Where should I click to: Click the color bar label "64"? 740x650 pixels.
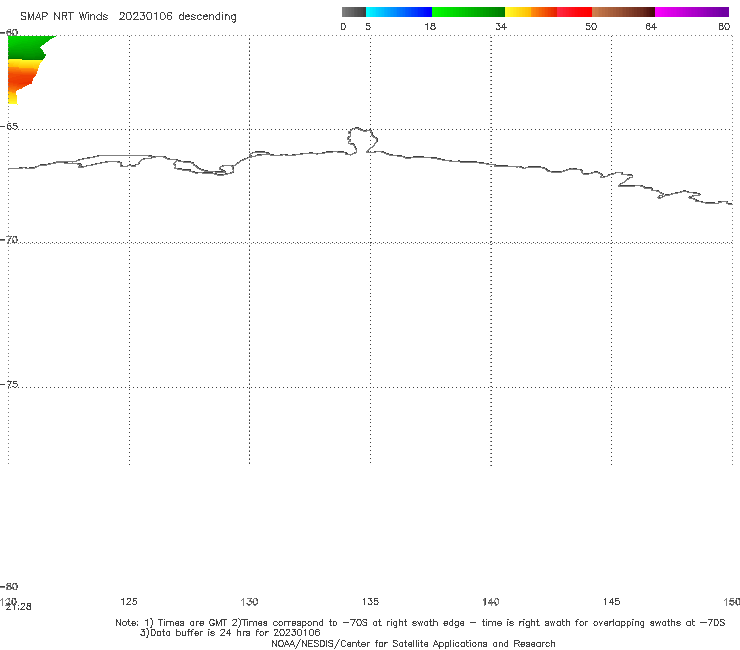point(651,26)
